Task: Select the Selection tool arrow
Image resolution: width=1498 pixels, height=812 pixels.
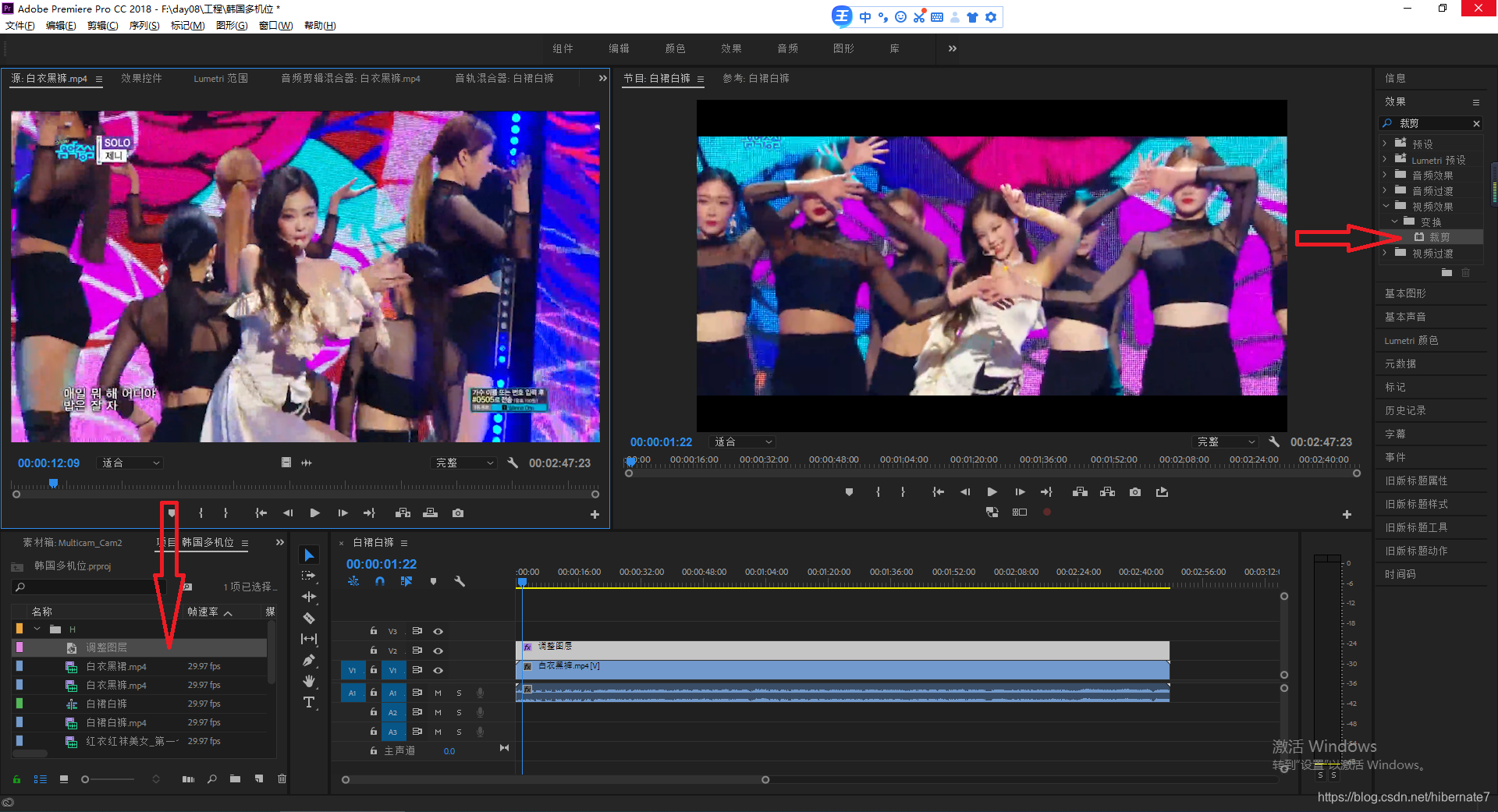Action: (309, 555)
